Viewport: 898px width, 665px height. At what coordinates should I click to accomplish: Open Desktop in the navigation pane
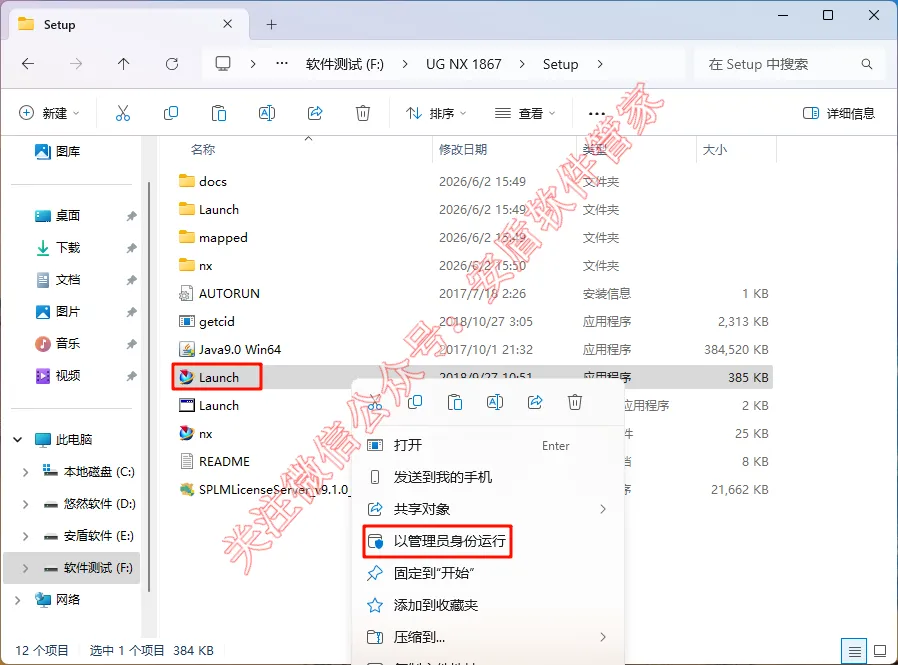pyautogui.click(x=57, y=215)
